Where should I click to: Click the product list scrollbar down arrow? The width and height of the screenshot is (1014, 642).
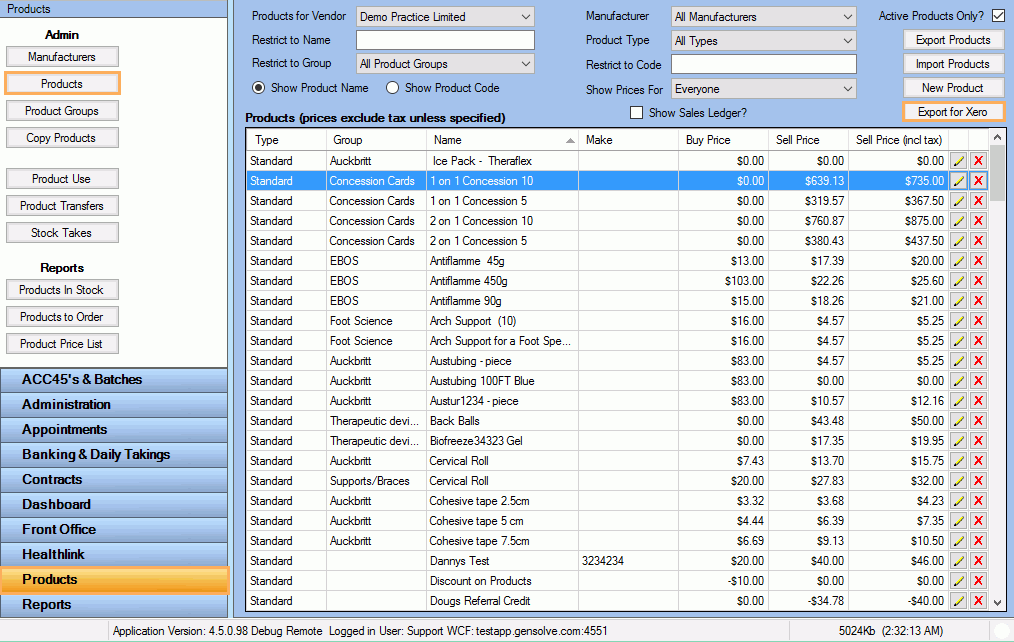(997, 603)
